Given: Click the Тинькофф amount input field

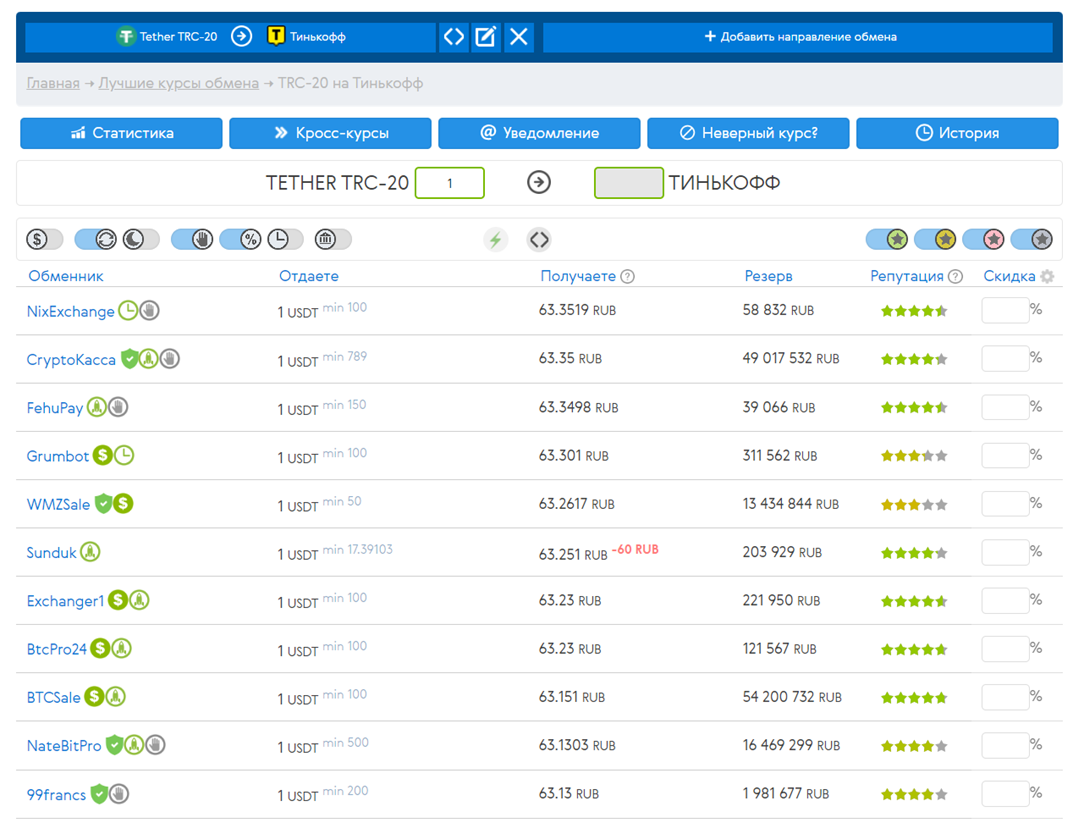Looking at the screenshot, I should pos(628,183).
